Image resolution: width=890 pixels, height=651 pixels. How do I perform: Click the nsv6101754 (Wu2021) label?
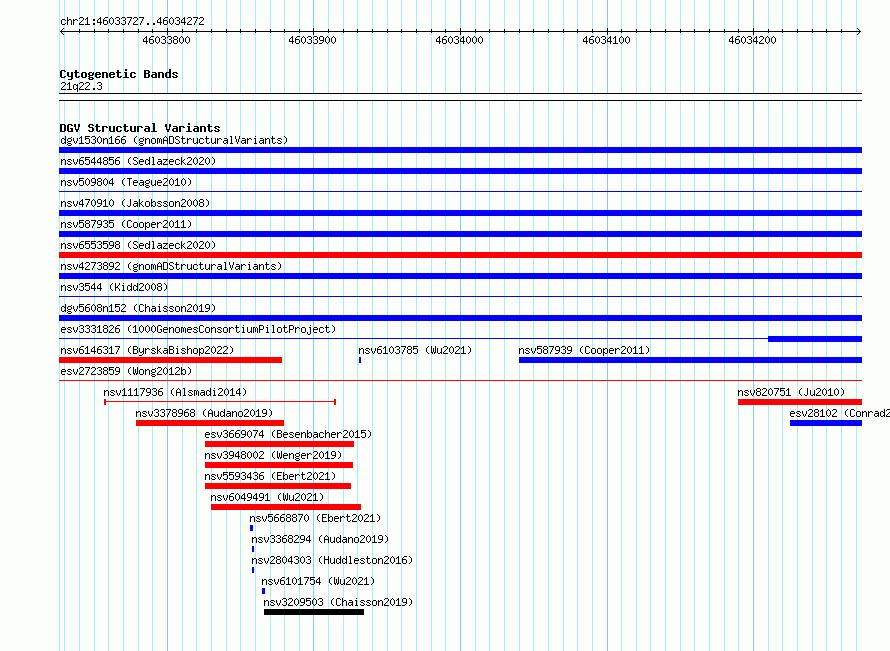[x=318, y=581]
